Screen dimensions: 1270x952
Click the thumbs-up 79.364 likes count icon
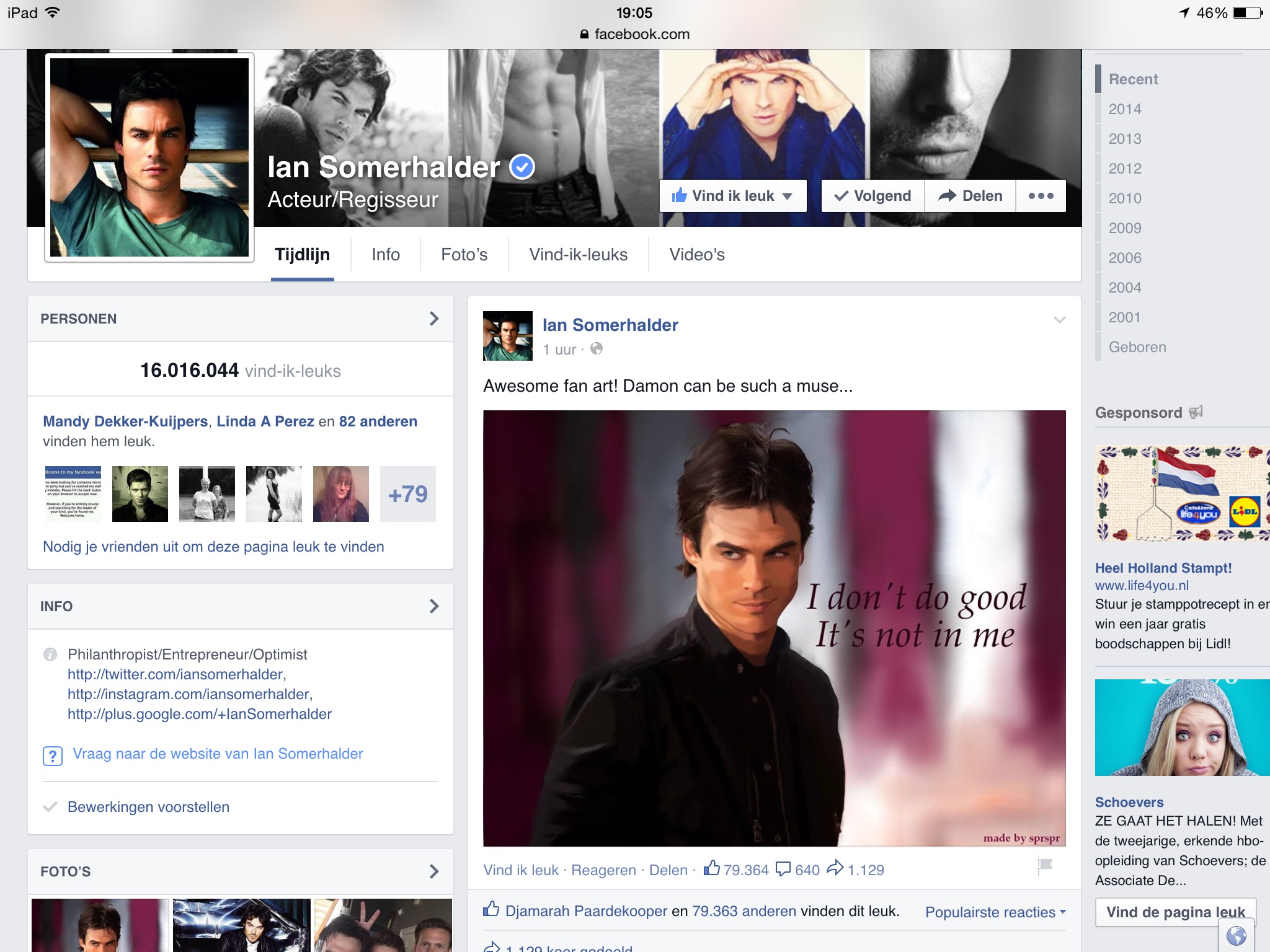click(x=712, y=868)
